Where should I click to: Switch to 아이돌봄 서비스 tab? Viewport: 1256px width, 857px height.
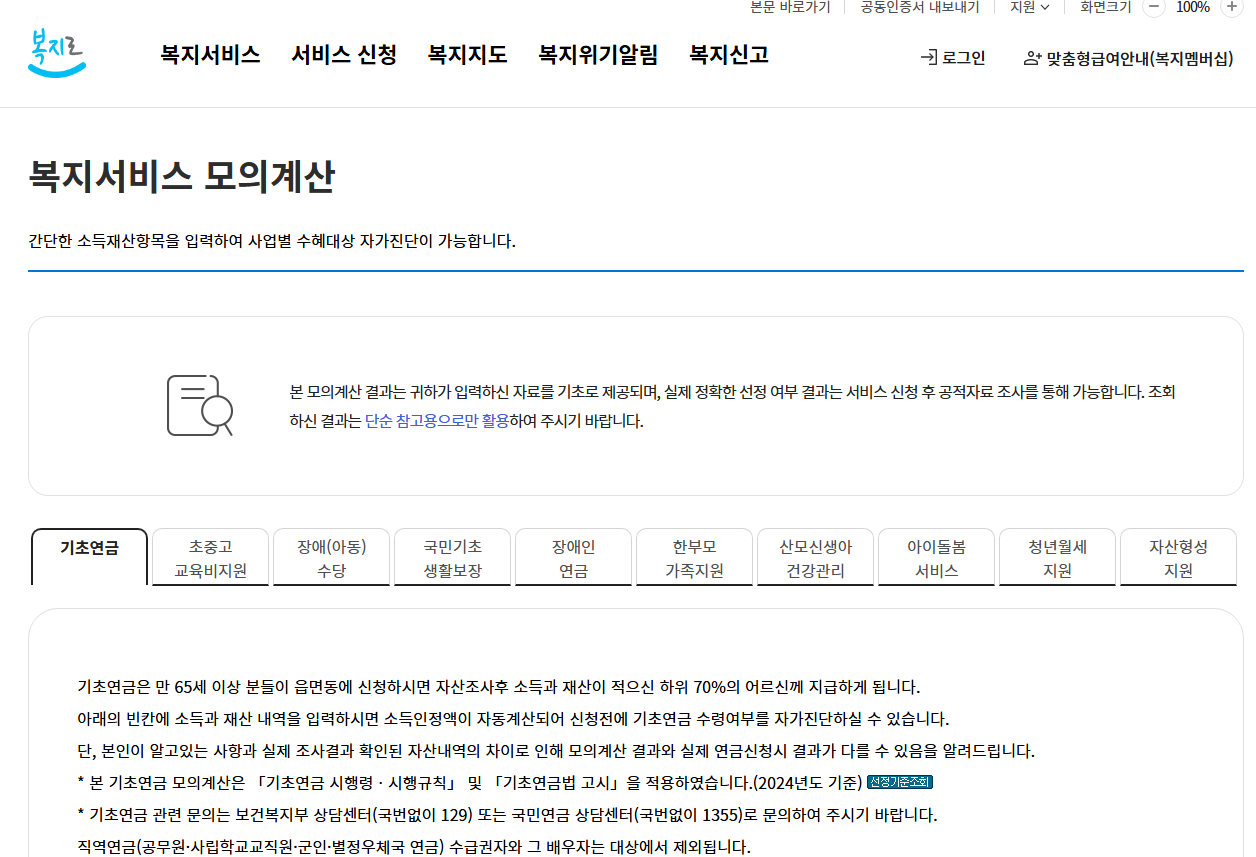point(936,558)
